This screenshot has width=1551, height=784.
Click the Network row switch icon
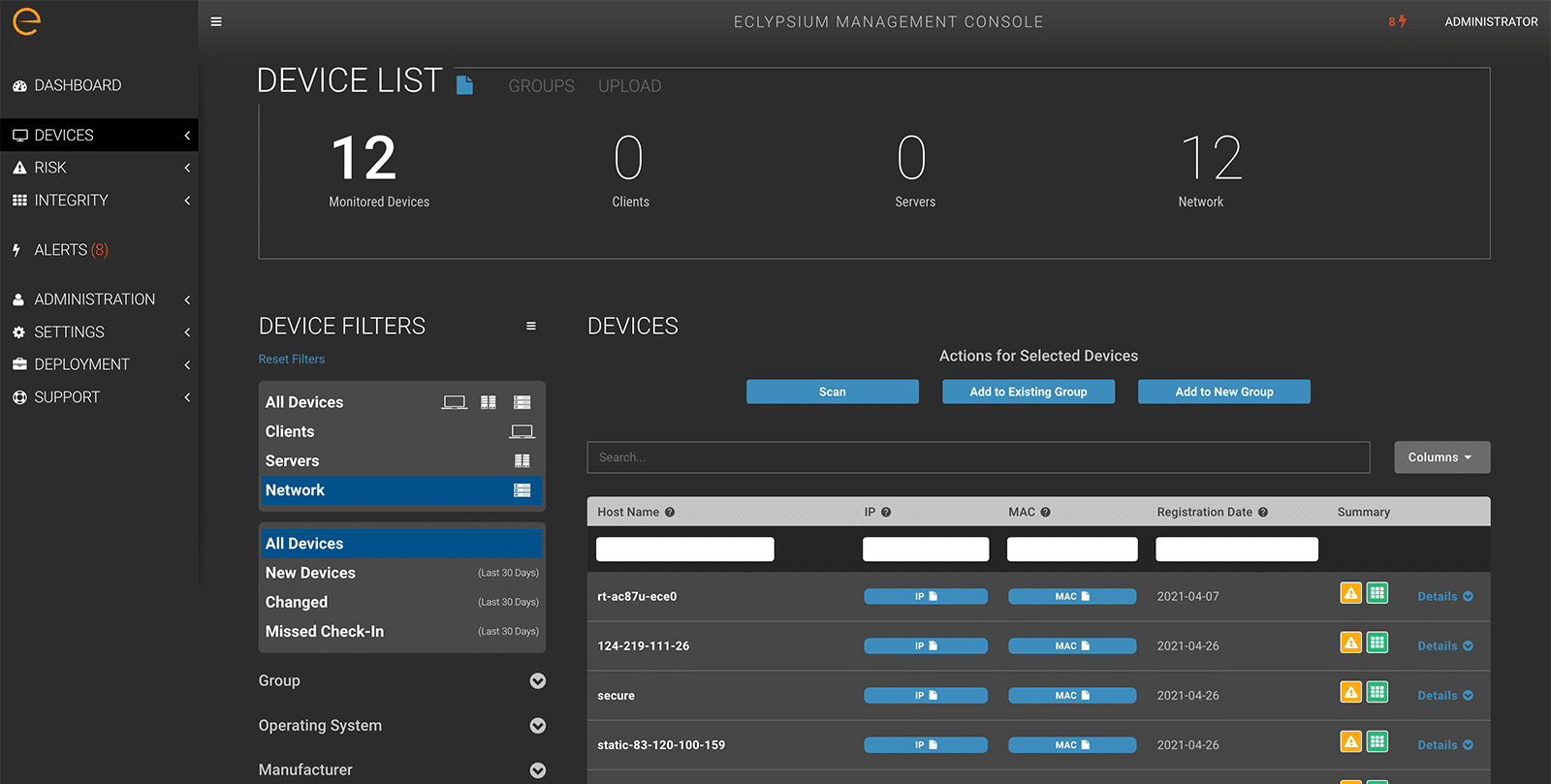[x=522, y=490]
